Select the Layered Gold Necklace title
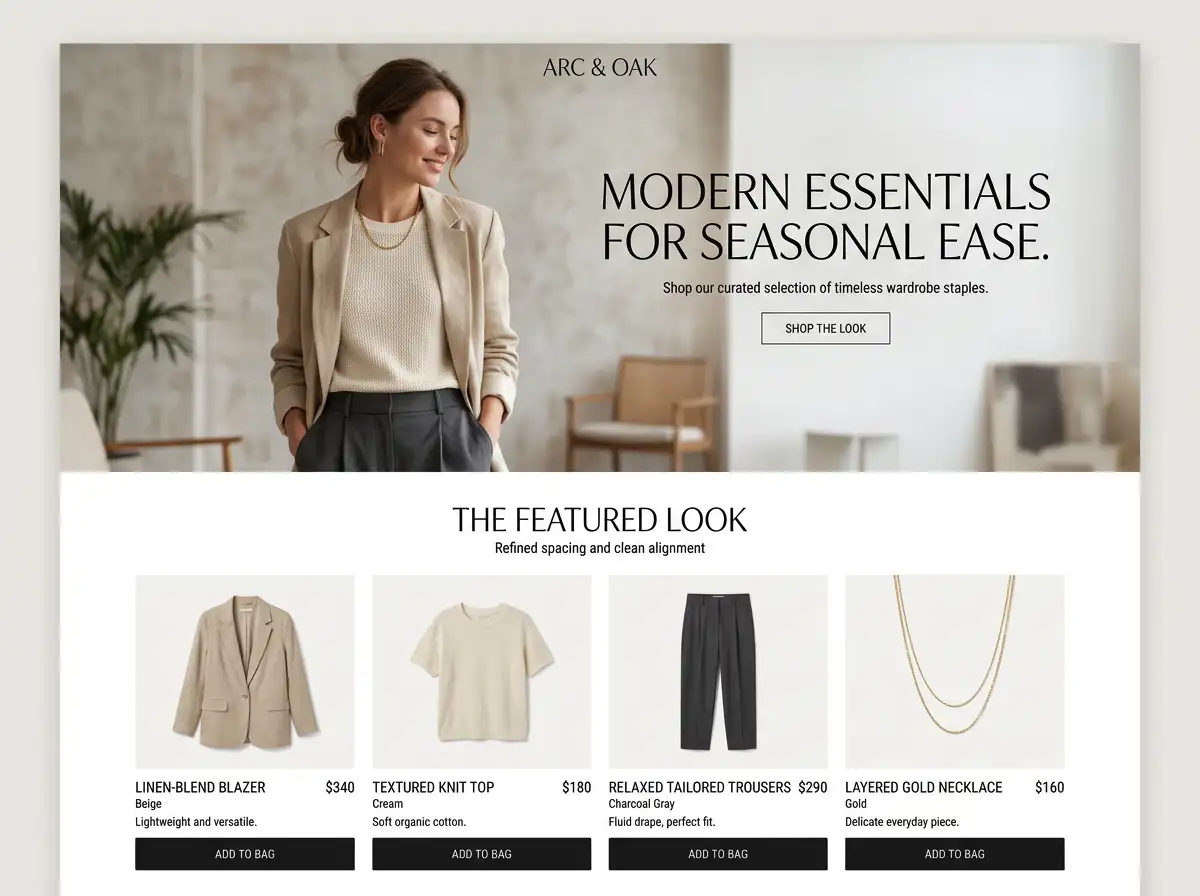The height and width of the screenshot is (896, 1200). (x=923, y=787)
